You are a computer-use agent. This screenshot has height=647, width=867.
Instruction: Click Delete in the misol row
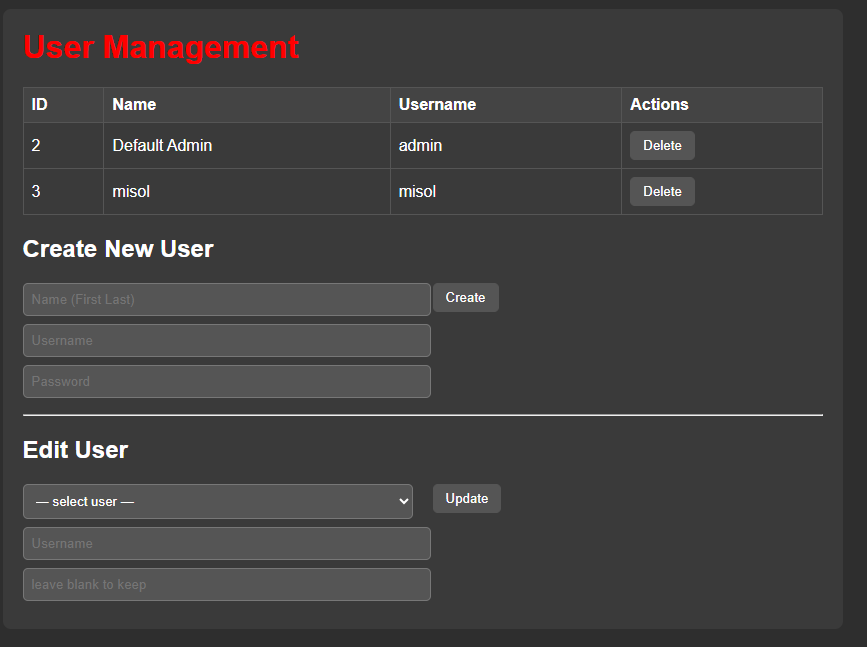661,192
